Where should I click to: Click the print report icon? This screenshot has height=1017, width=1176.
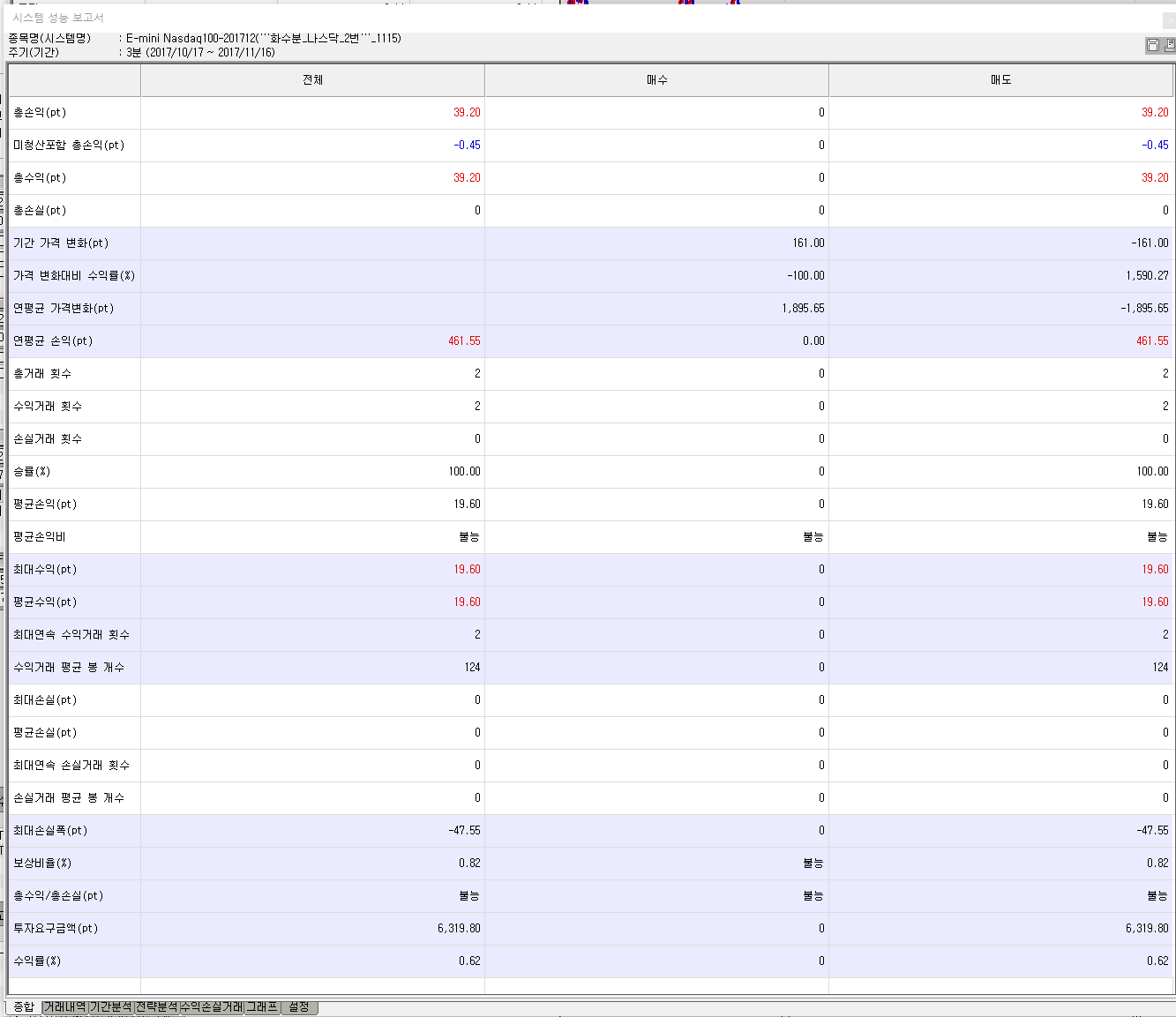(1170, 45)
